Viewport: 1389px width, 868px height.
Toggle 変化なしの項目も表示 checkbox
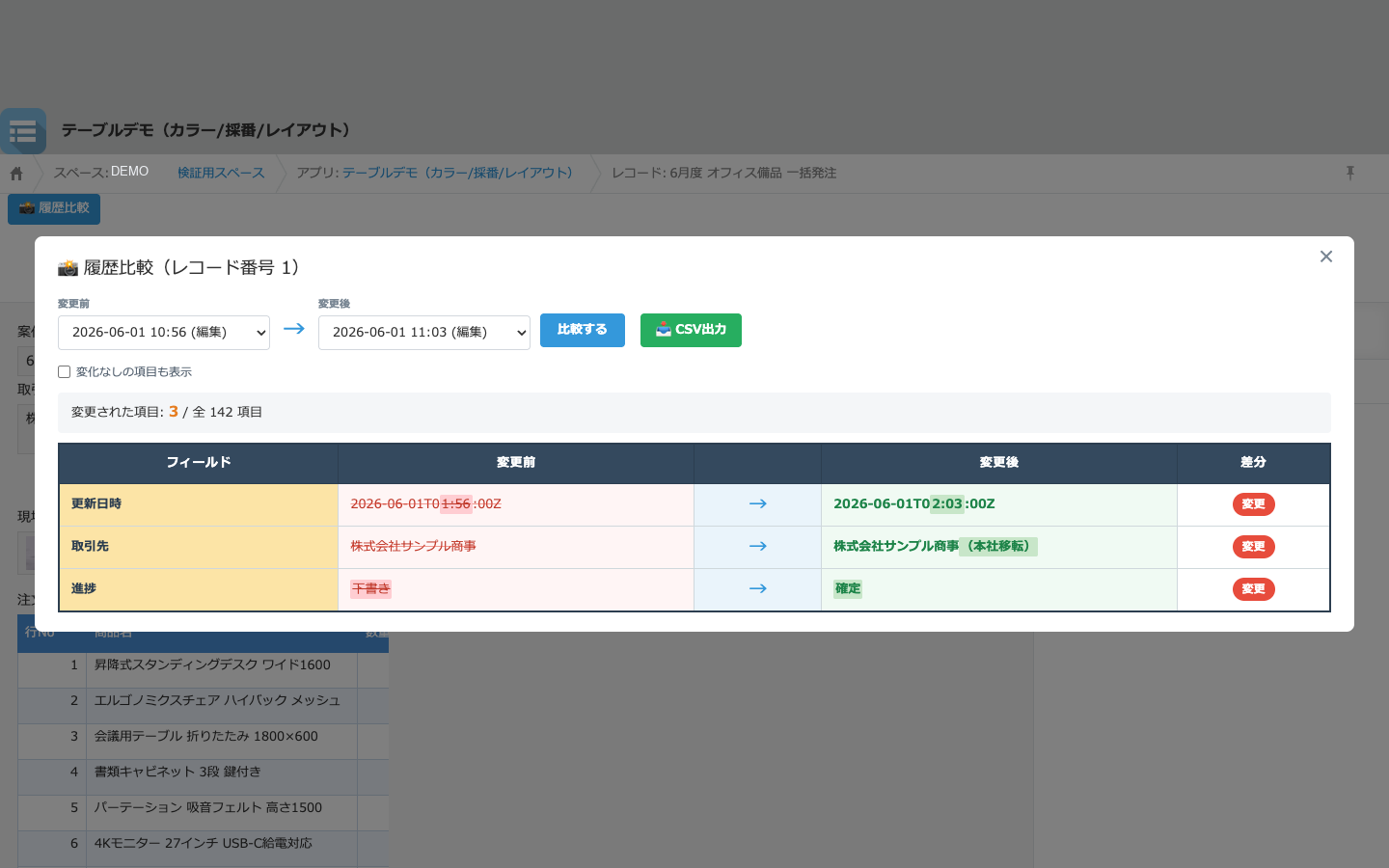click(65, 372)
